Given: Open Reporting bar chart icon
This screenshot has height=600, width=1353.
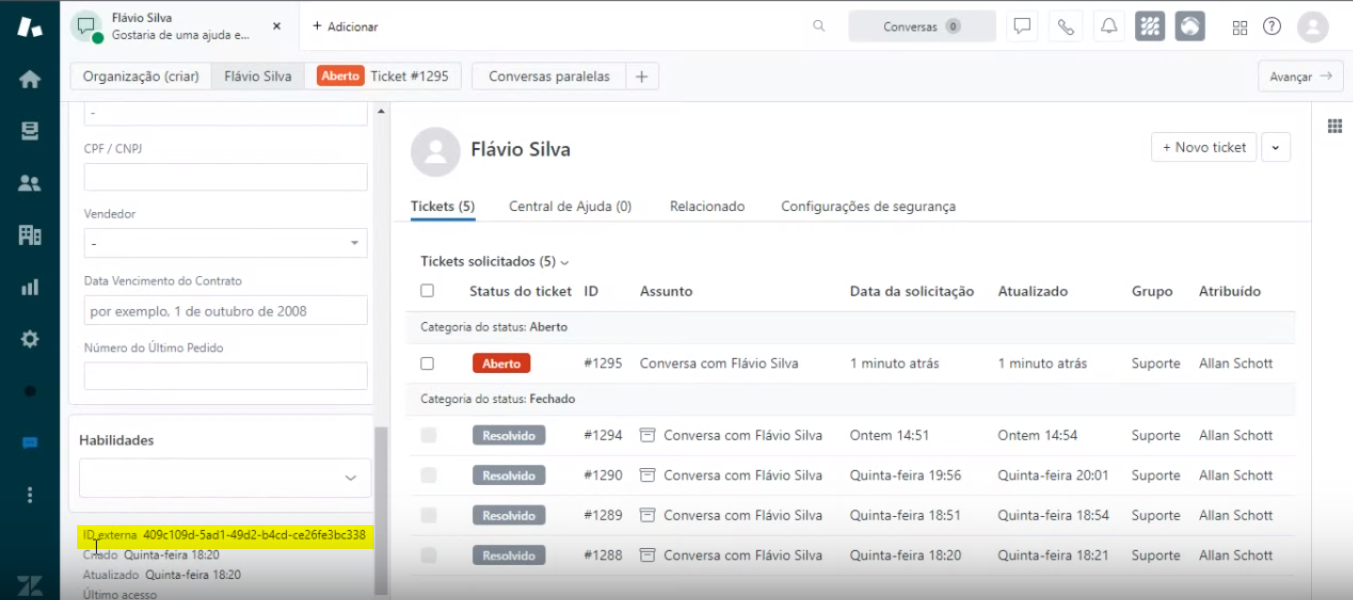Looking at the screenshot, I should (29, 287).
